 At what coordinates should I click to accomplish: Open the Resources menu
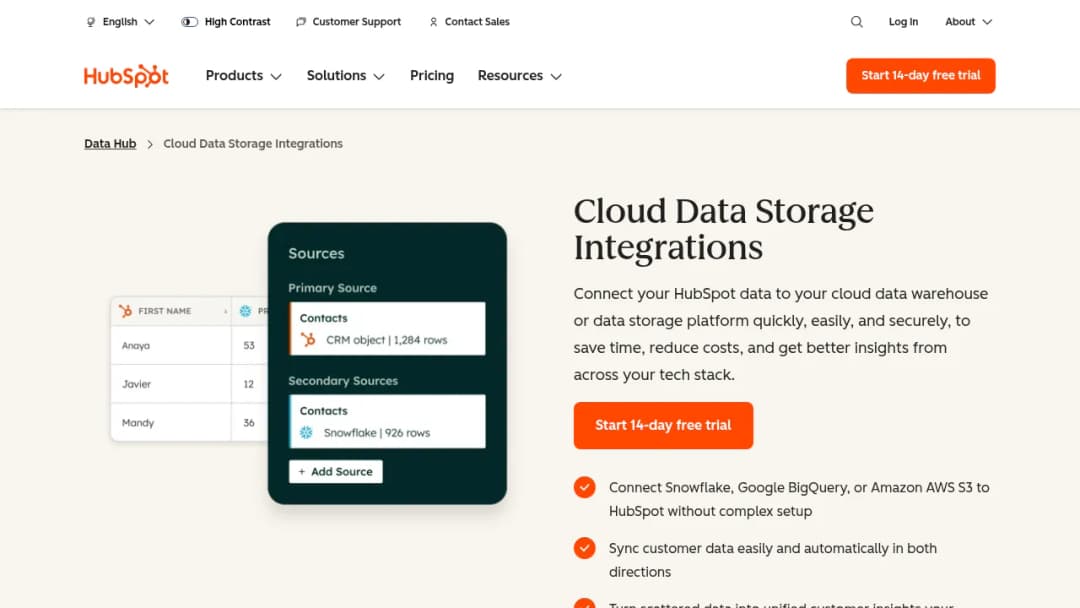(520, 76)
